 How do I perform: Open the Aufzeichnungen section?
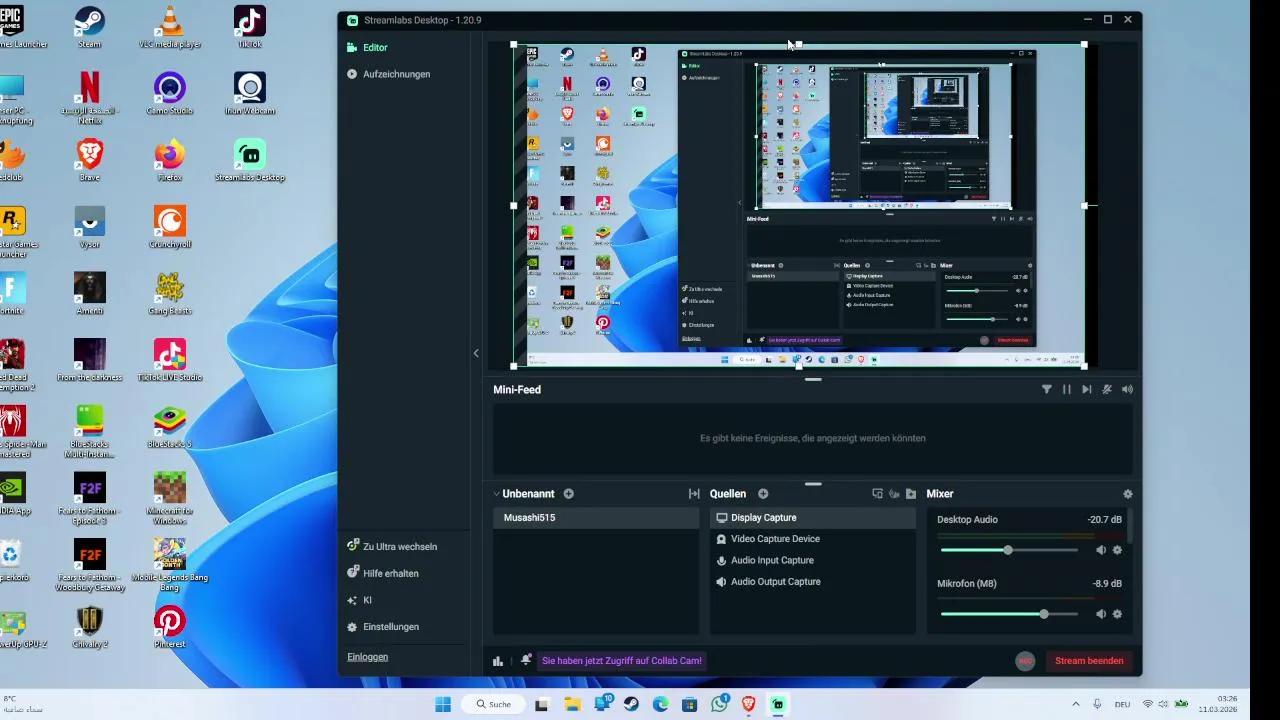(388, 74)
